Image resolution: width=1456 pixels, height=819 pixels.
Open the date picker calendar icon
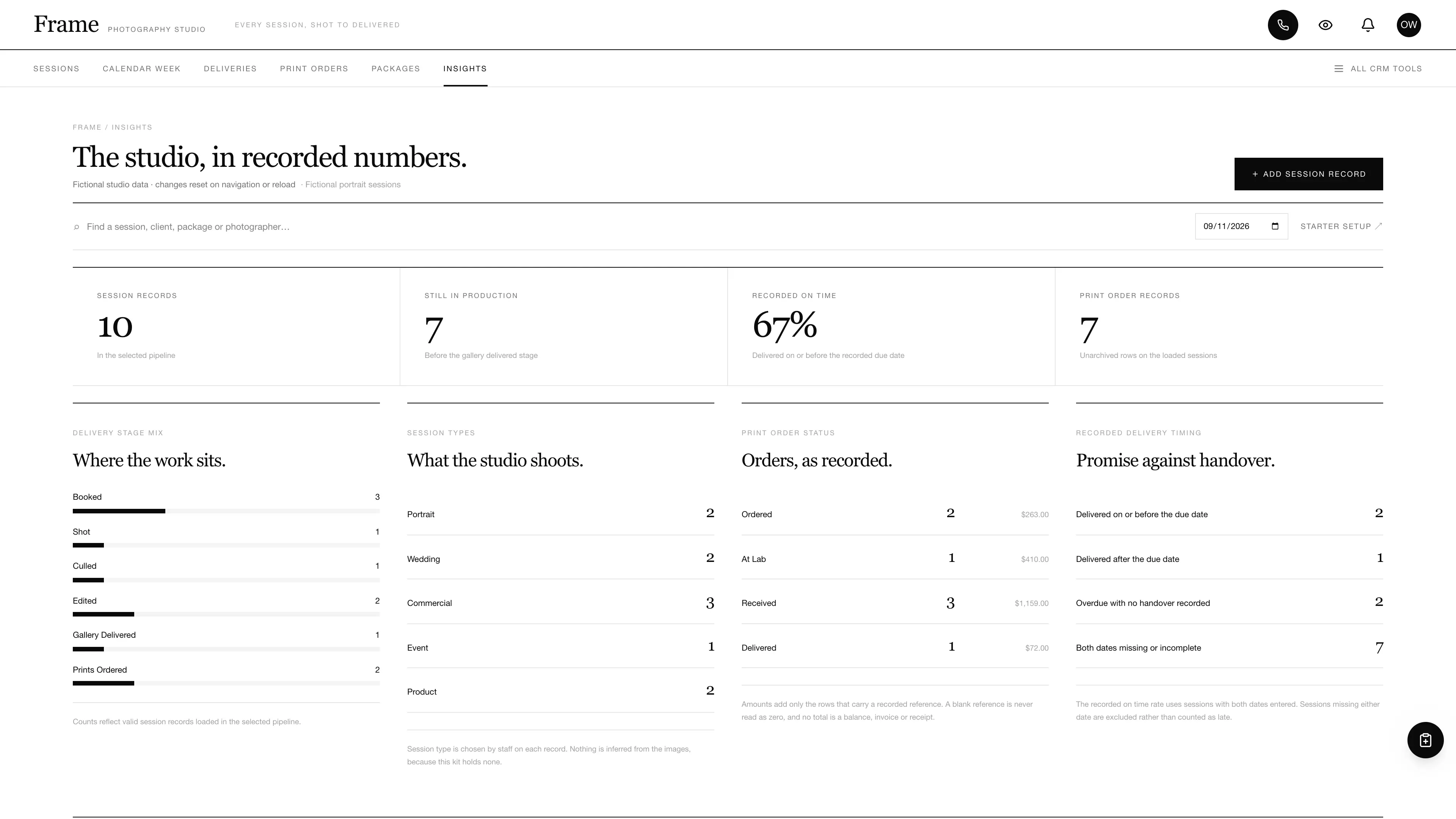point(1274,226)
